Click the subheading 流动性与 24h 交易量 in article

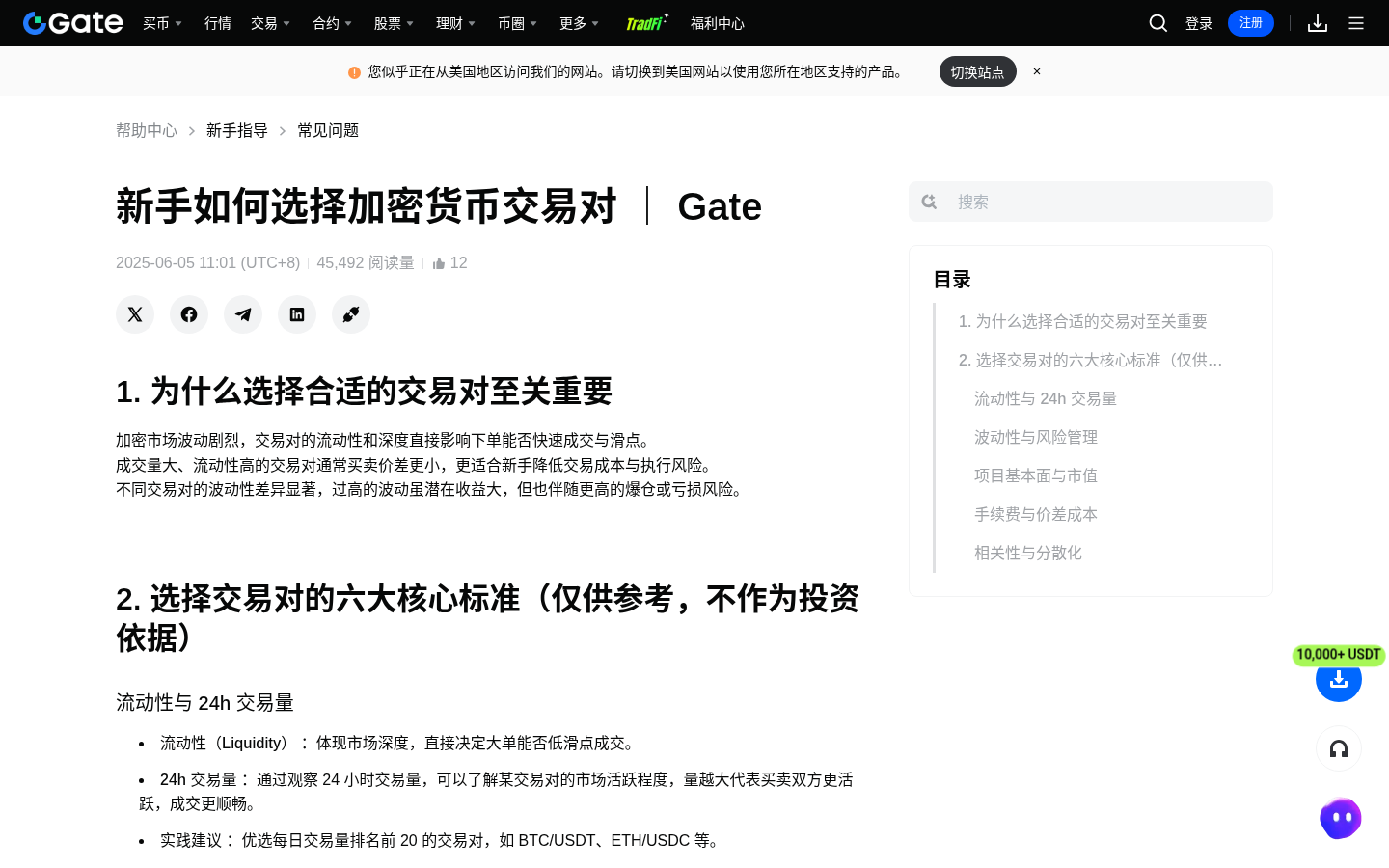(x=204, y=703)
